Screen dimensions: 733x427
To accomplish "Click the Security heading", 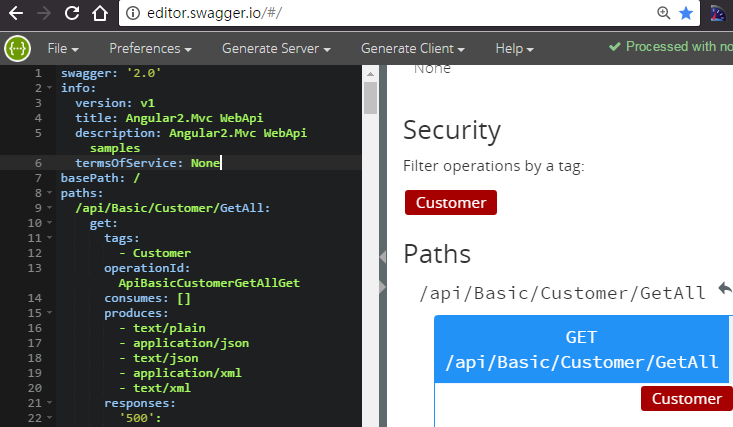I will tap(452, 130).
